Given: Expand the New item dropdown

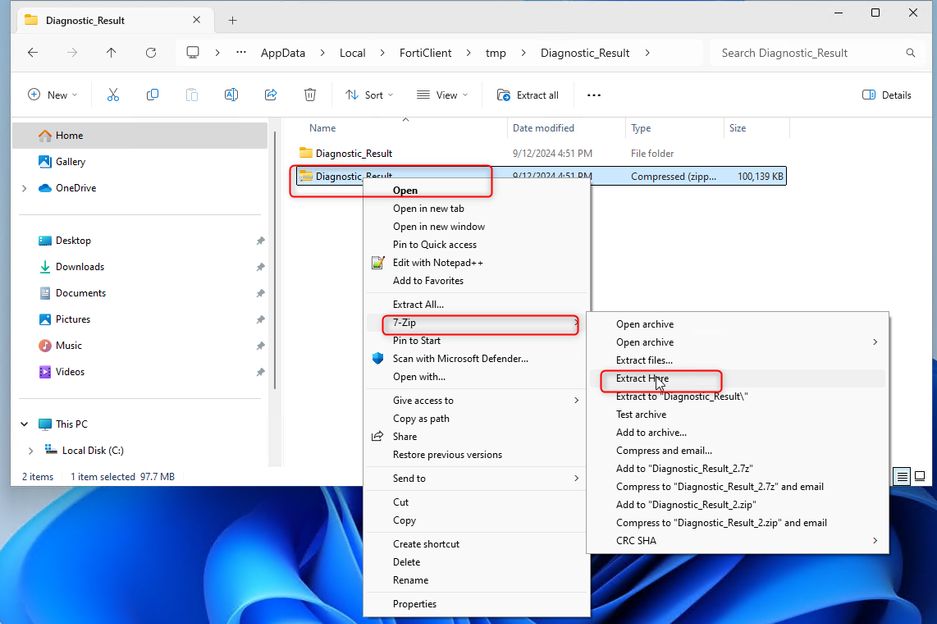Looking at the screenshot, I should click(54, 95).
